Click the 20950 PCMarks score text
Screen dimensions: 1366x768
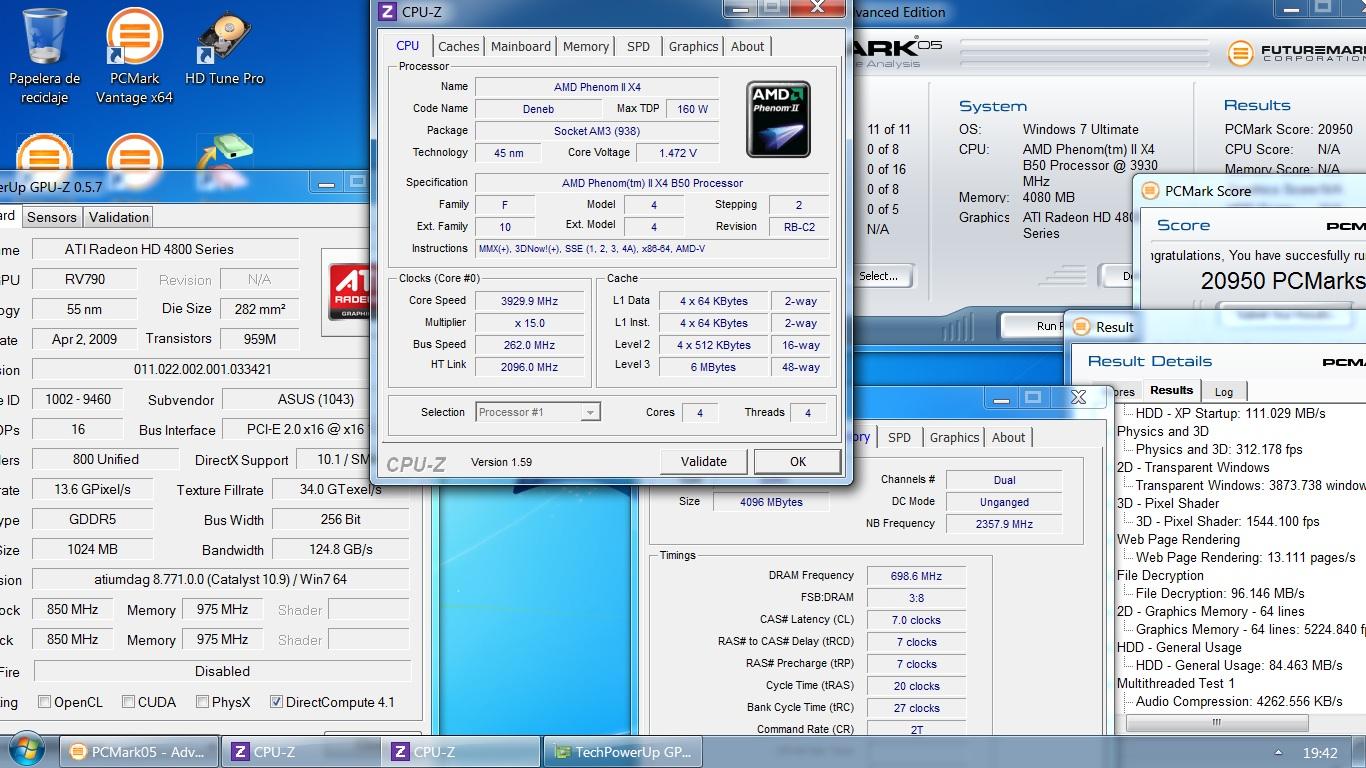click(1282, 281)
